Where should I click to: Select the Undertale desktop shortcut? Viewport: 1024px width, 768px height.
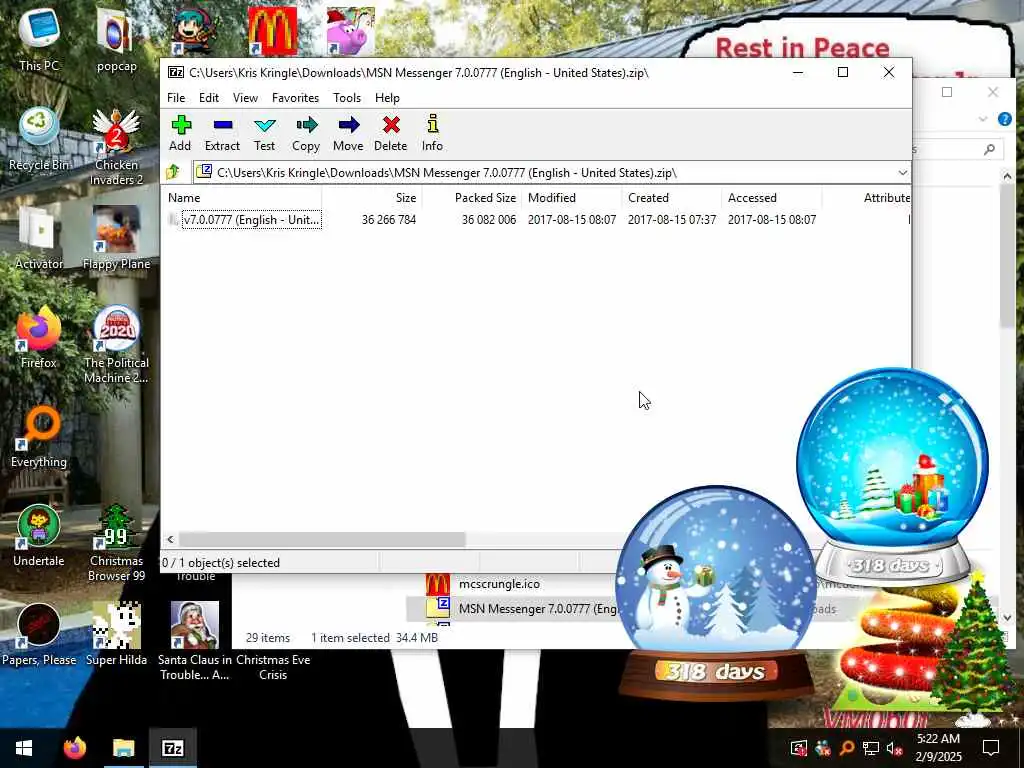pyautogui.click(x=39, y=535)
